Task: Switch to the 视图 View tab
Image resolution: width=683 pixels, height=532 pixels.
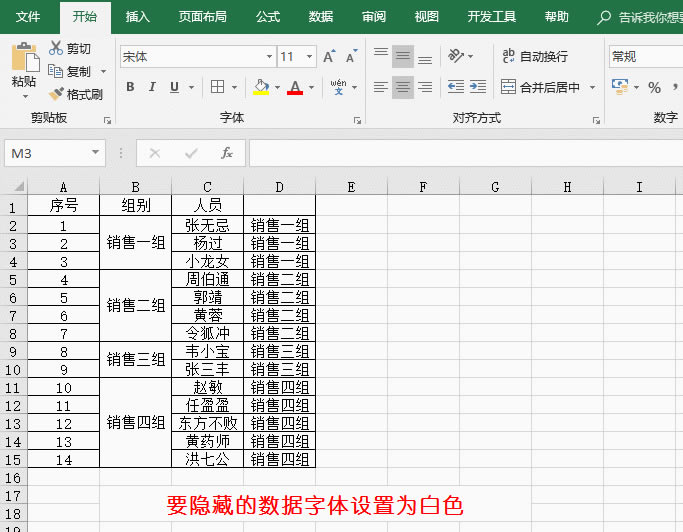Action: pos(426,17)
